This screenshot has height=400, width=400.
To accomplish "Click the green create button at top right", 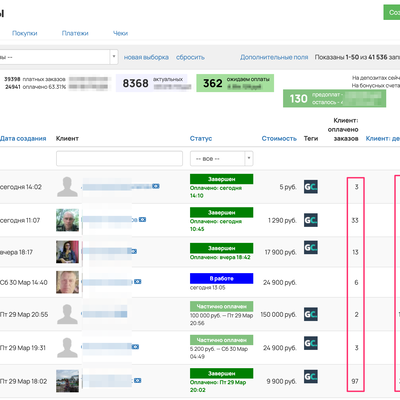I will (x=392, y=12).
